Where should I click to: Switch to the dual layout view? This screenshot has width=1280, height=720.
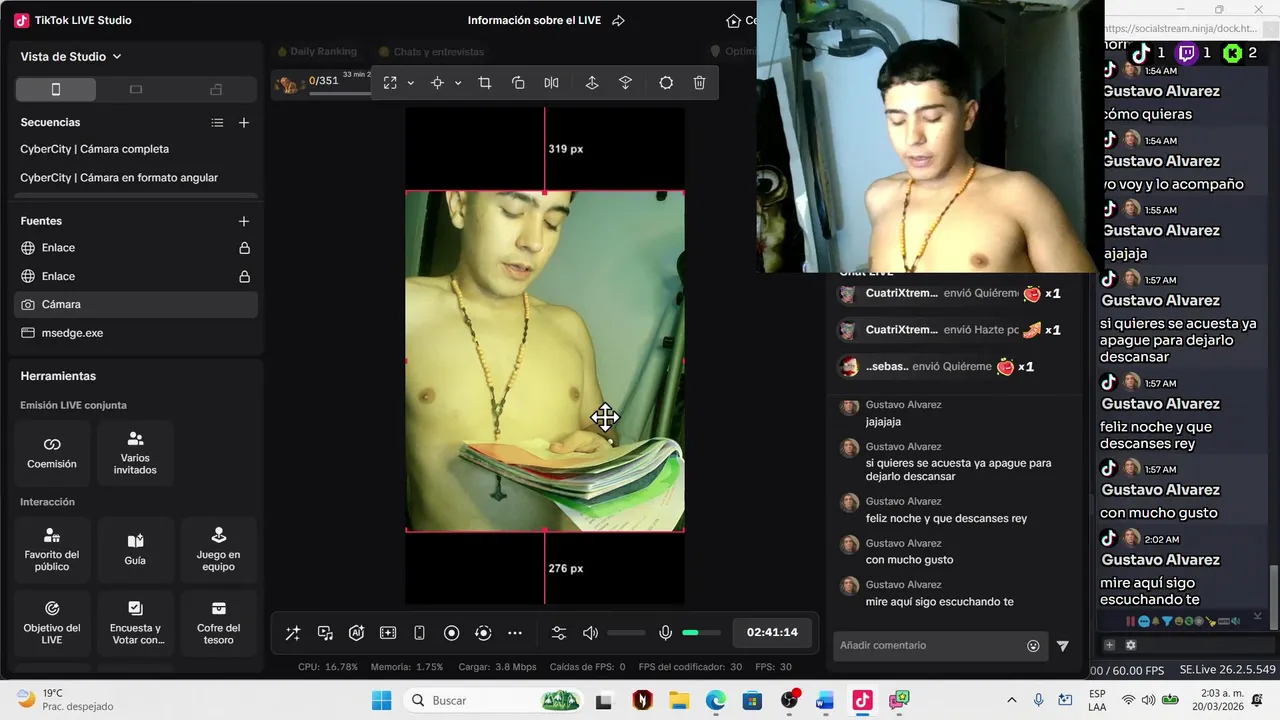pyautogui.click(x=216, y=89)
